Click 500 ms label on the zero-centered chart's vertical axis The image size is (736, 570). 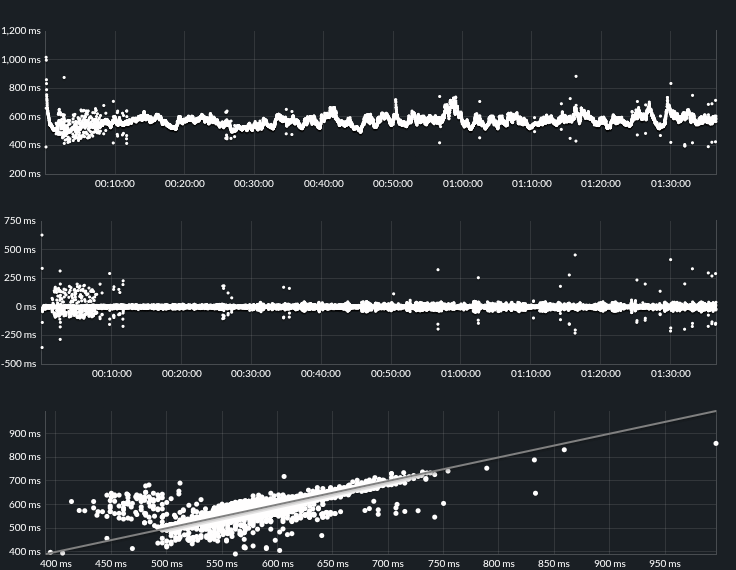pos(20,250)
